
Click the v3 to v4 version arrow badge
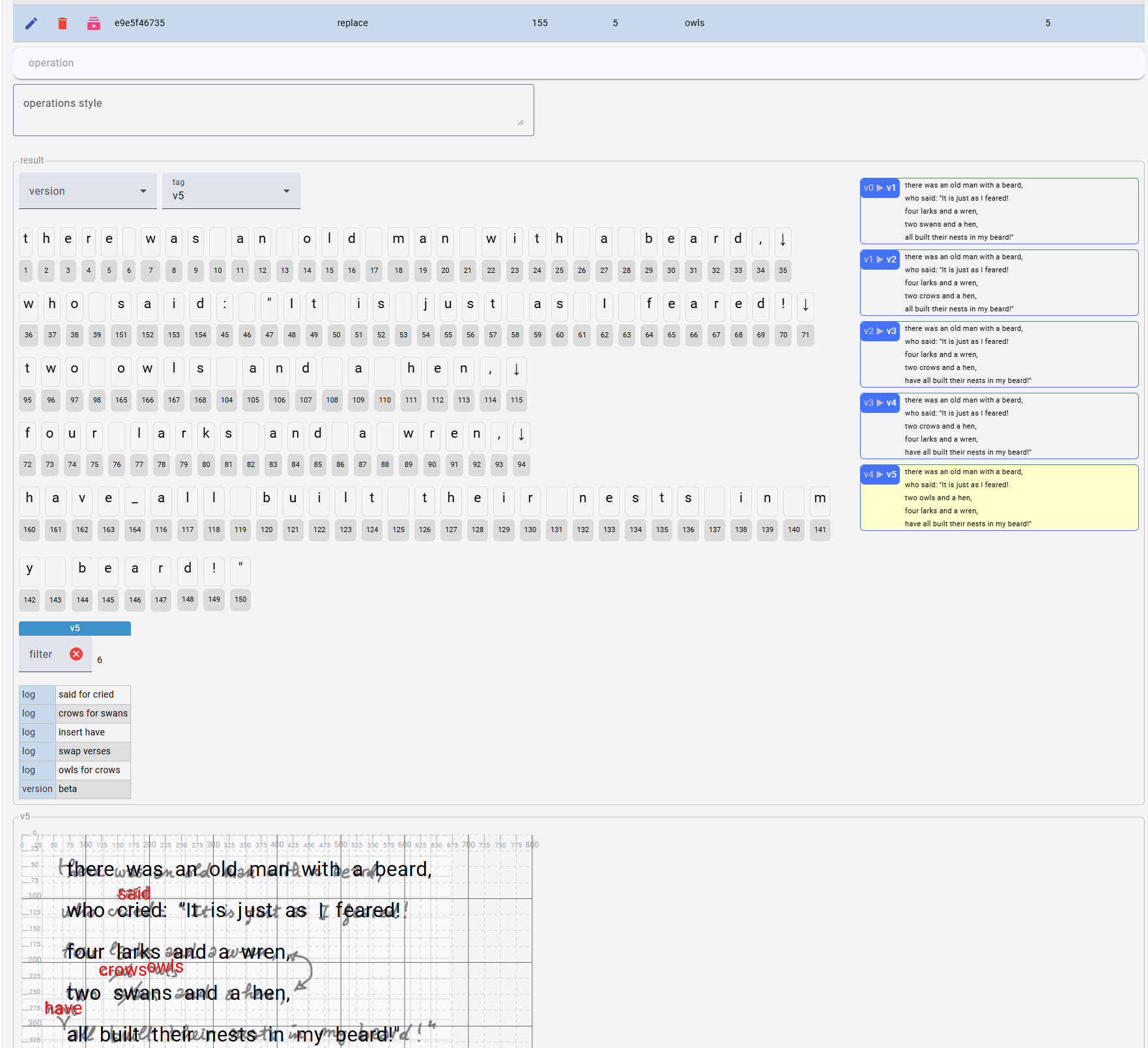pos(880,403)
